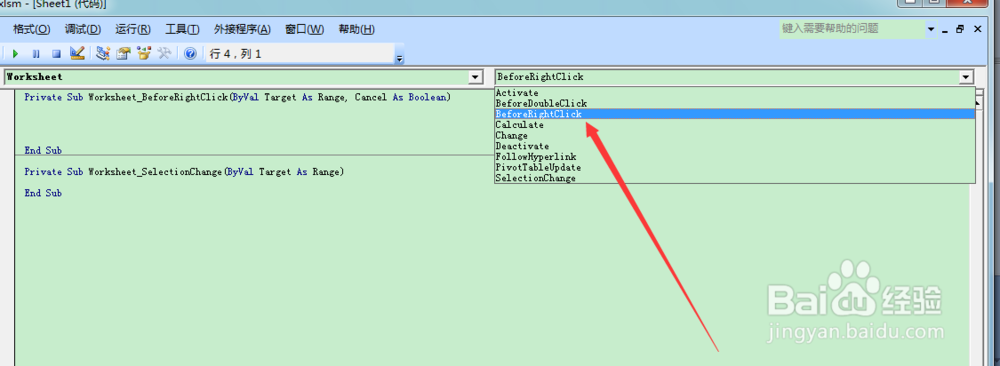The image size is (1000, 366).
Task: Collapse the BeforeRightClick procedure dropdown
Action: (967, 77)
